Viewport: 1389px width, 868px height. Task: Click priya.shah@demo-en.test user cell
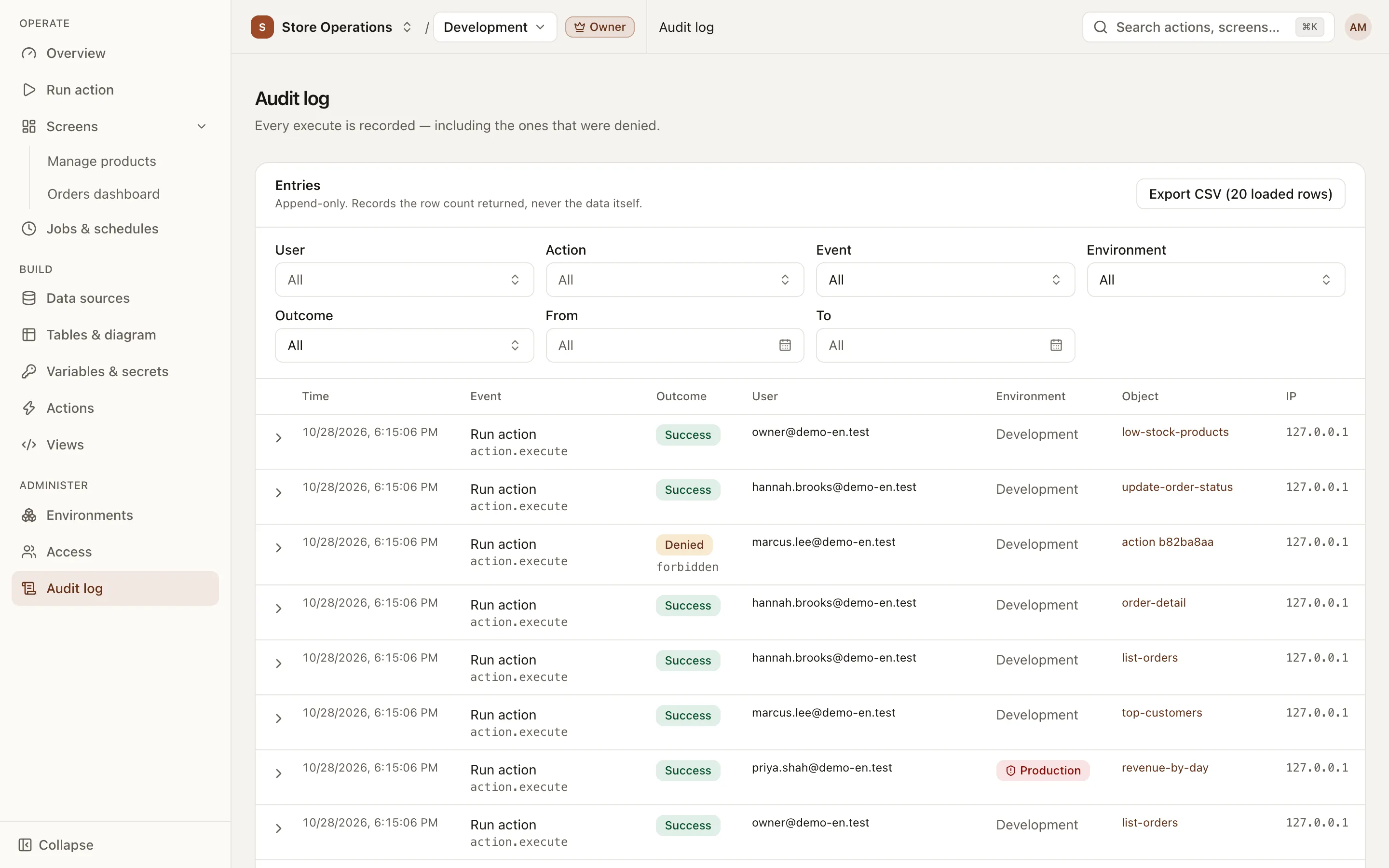click(821, 768)
